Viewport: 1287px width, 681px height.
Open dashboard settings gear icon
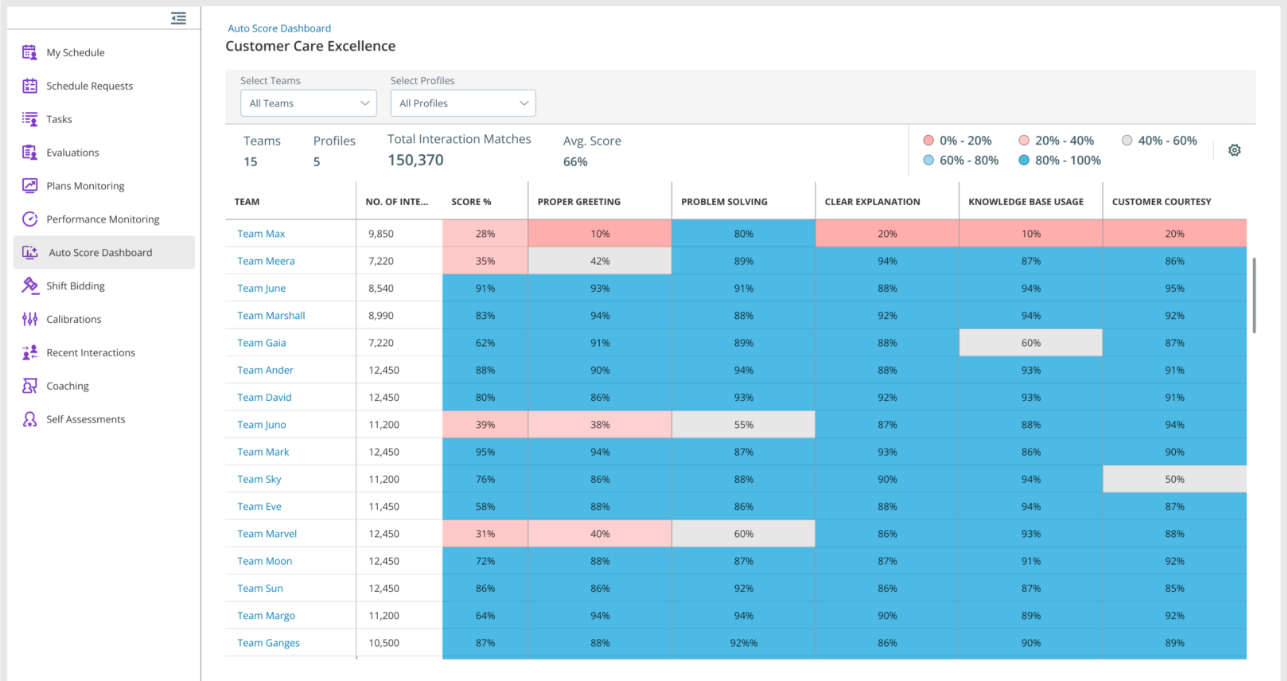click(1234, 150)
